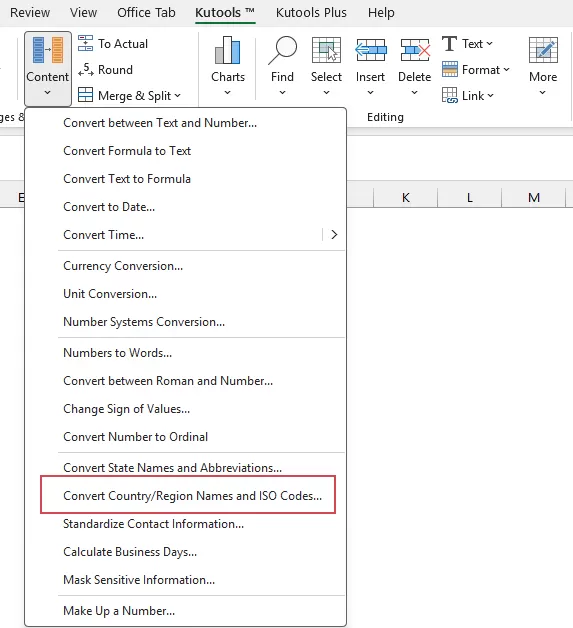The width and height of the screenshot is (573, 628).
Task: Expand the Charts dropdown chevron
Action: point(227,93)
